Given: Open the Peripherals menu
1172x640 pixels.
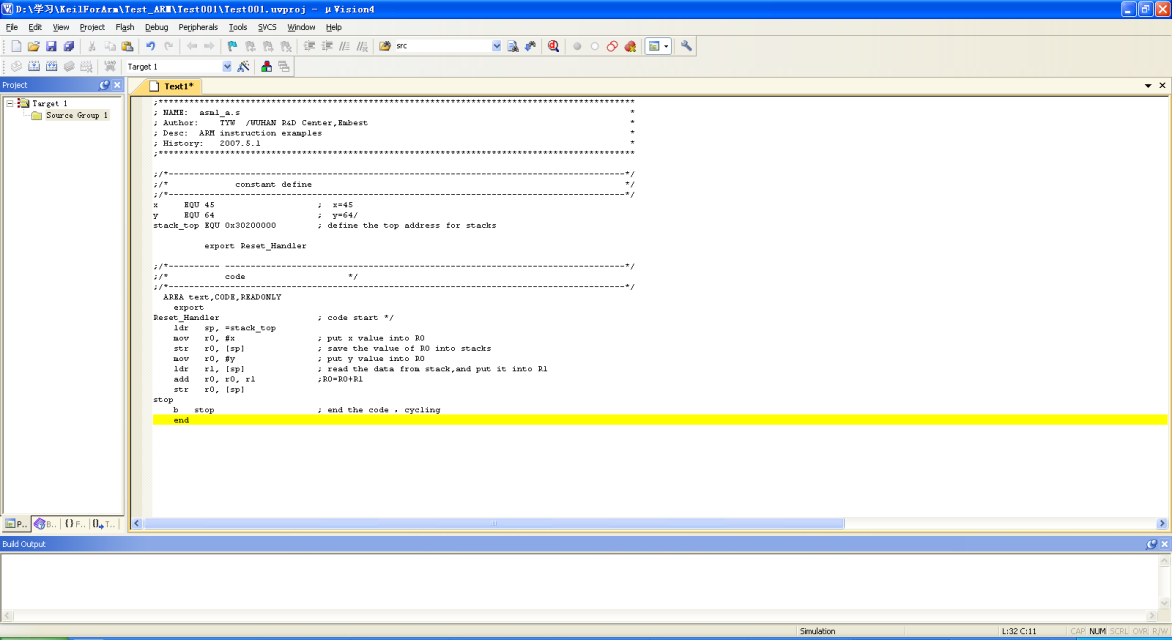Looking at the screenshot, I should pos(198,27).
